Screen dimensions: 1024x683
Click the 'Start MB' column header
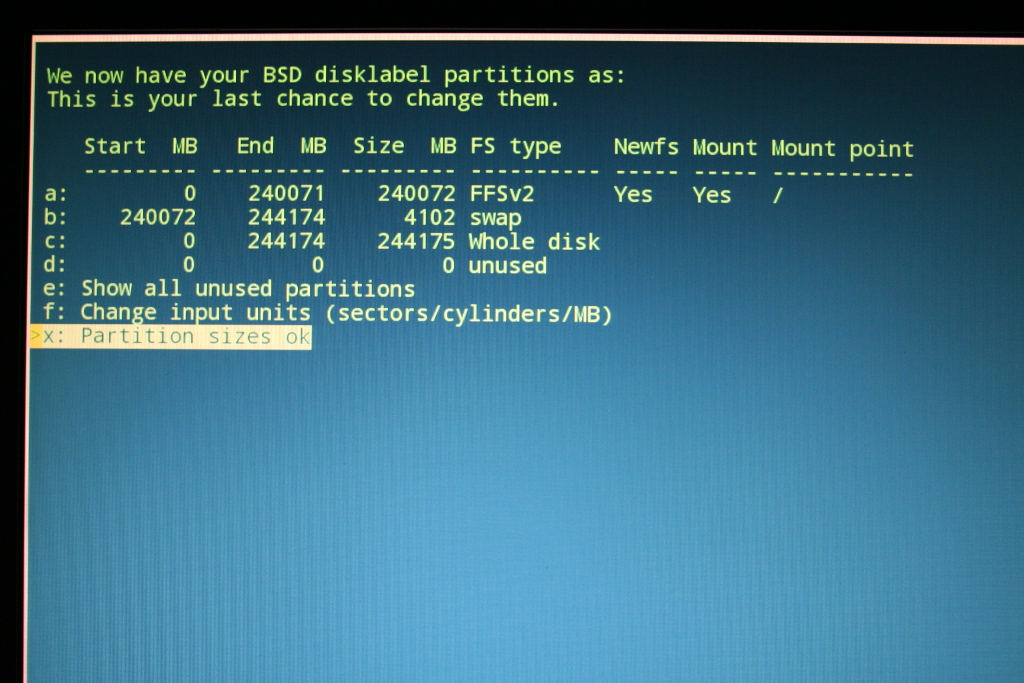[x=140, y=146]
